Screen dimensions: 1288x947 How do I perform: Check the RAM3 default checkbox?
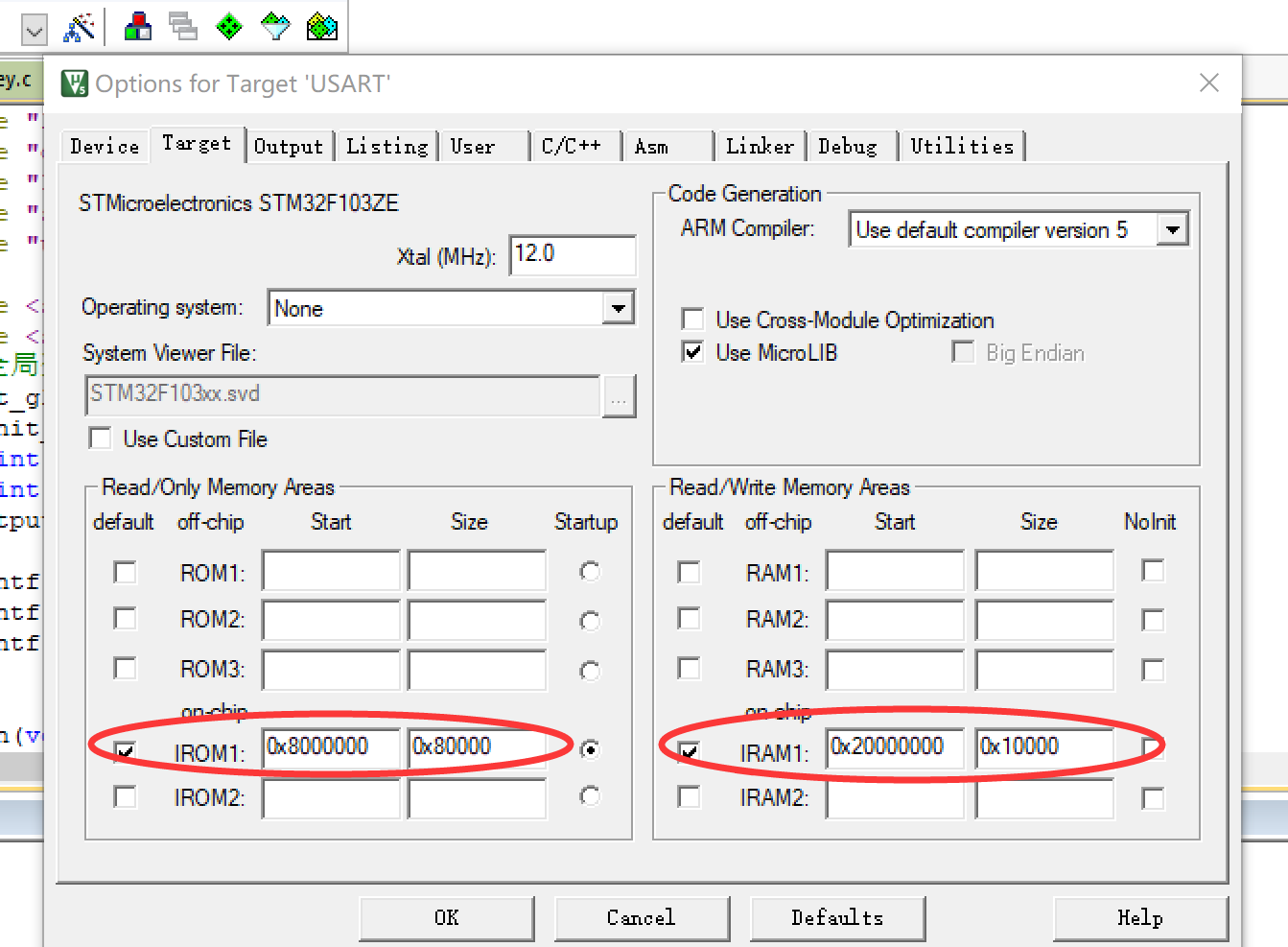(x=689, y=667)
